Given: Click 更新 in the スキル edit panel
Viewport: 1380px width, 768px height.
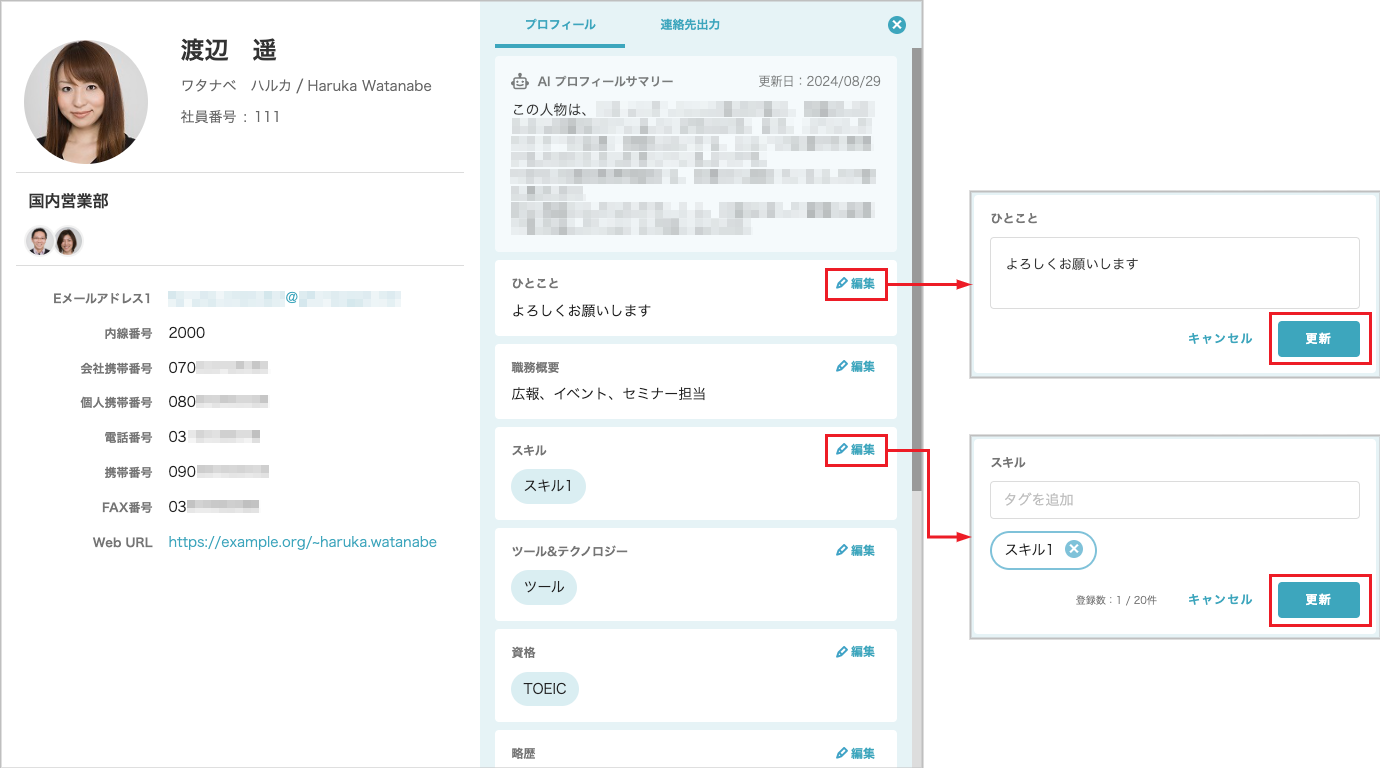Looking at the screenshot, I should coord(1318,600).
